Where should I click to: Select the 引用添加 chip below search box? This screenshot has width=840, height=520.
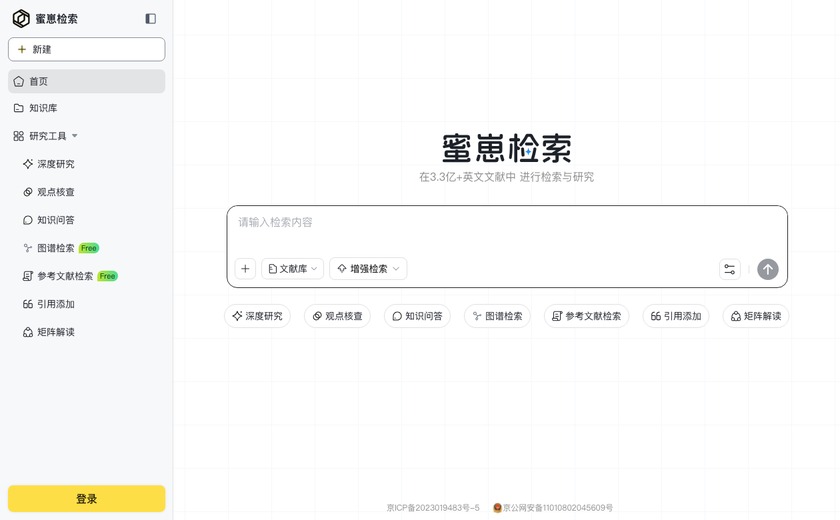coord(676,316)
